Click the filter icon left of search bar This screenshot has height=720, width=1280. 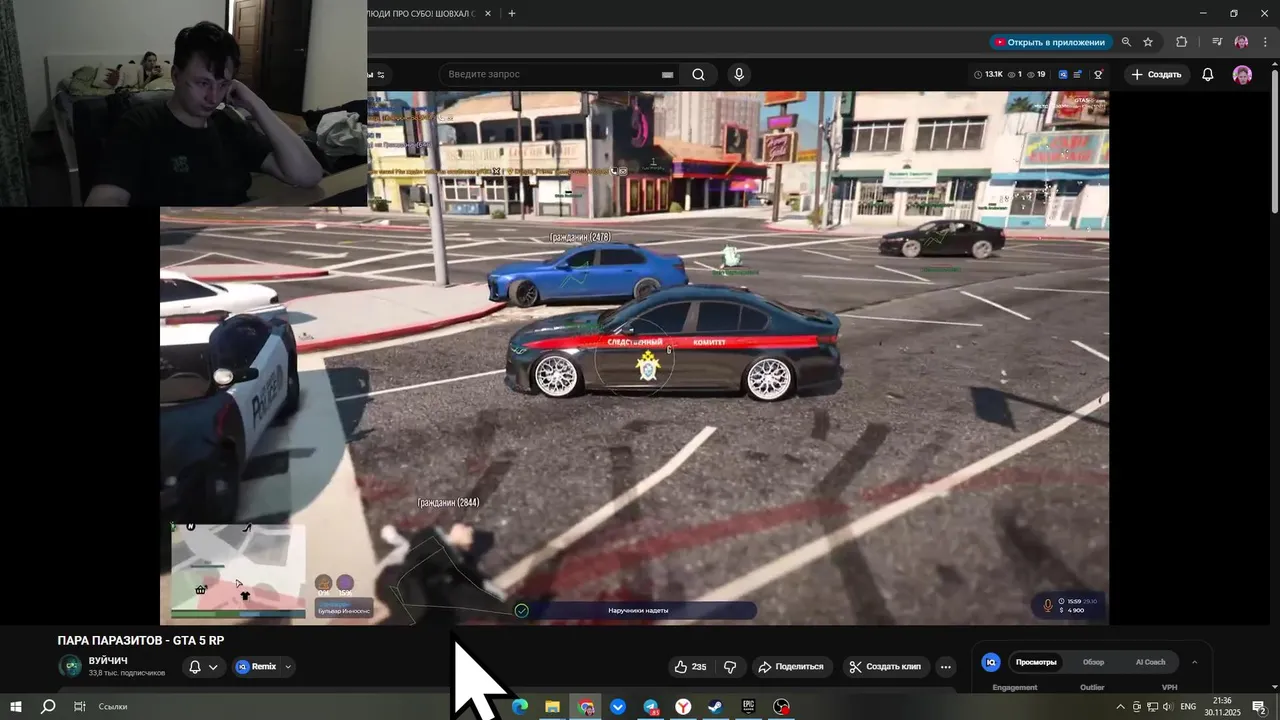pos(380,75)
